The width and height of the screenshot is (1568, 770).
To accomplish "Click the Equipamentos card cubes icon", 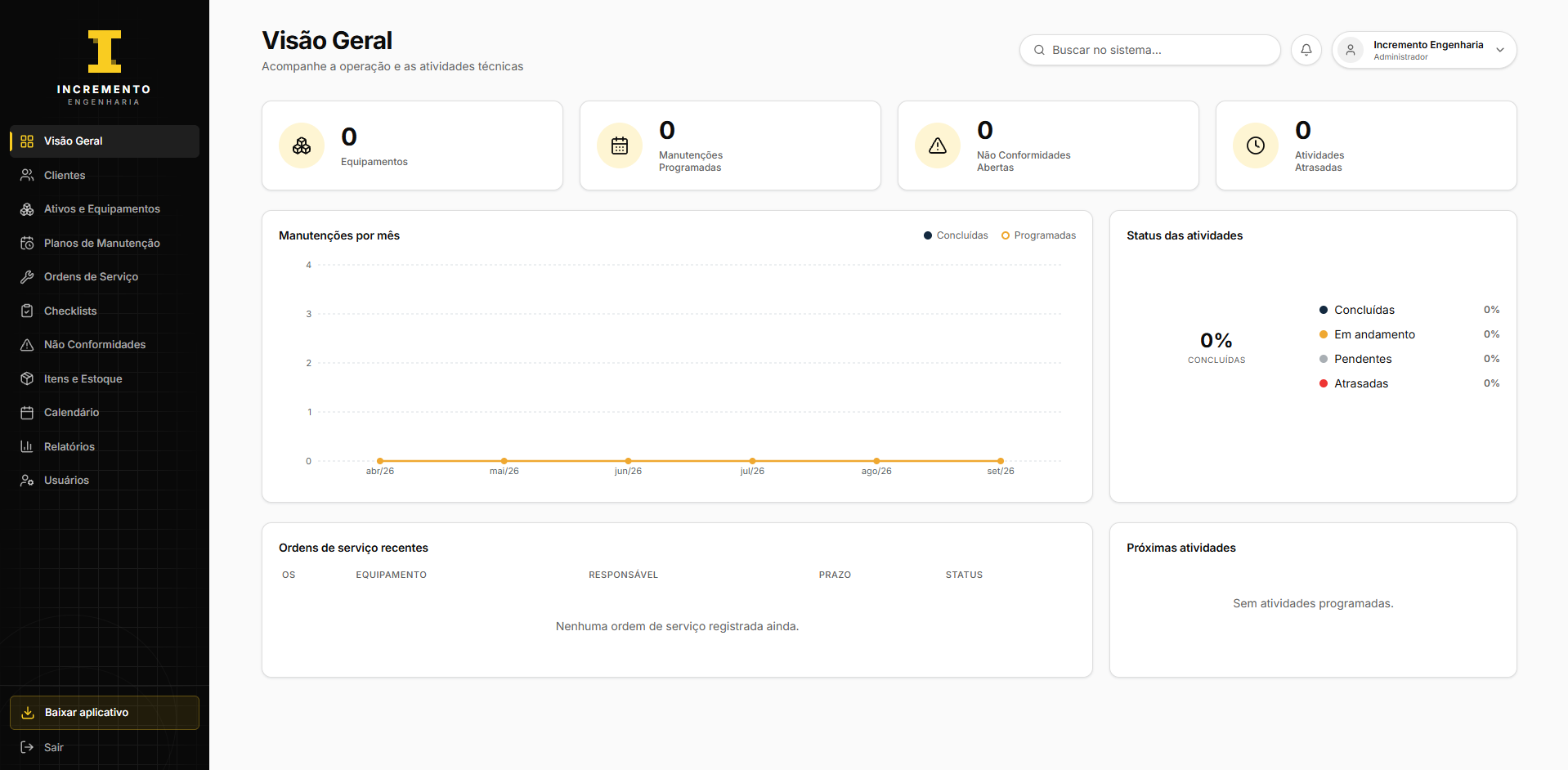I will coord(302,145).
